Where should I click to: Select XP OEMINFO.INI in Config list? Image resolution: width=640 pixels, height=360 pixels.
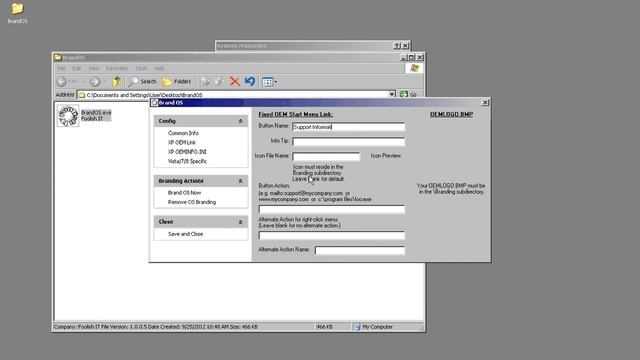coord(187,152)
